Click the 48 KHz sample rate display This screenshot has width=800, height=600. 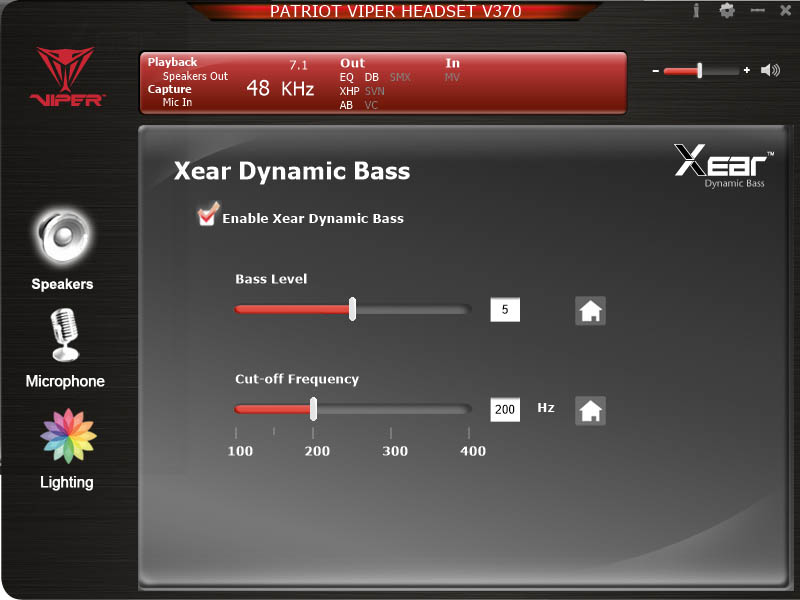click(280, 89)
